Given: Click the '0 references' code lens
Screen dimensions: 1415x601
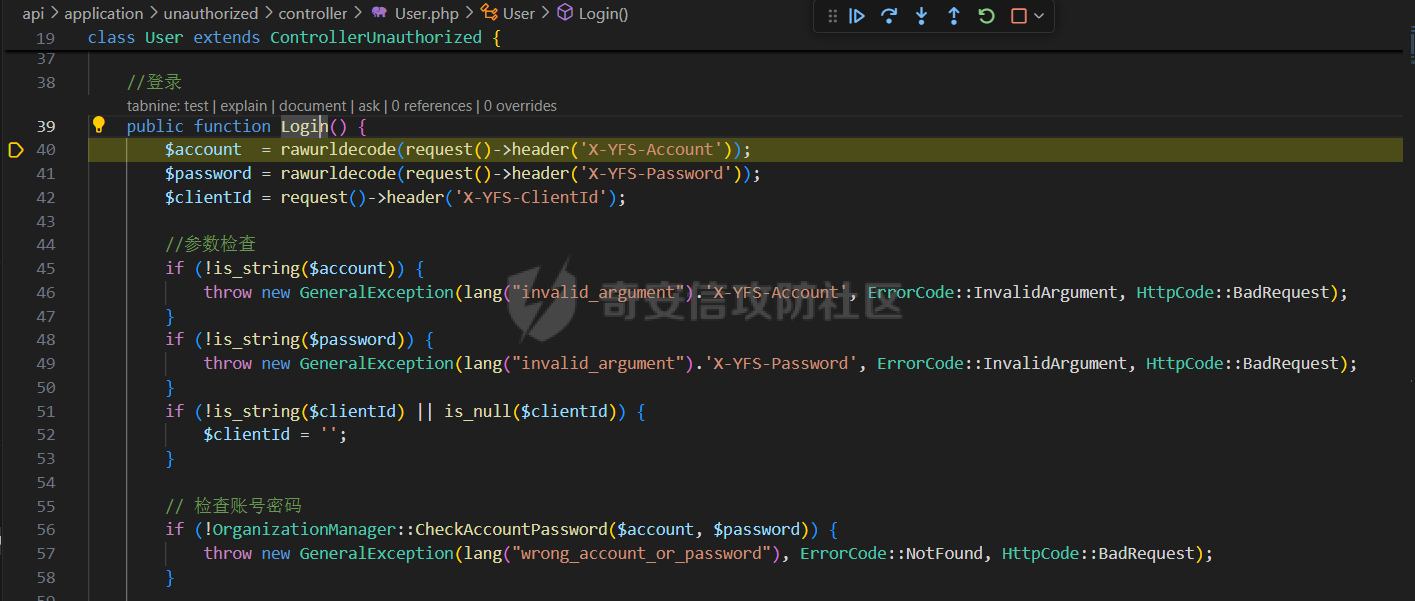Looking at the screenshot, I should (x=432, y=105).
